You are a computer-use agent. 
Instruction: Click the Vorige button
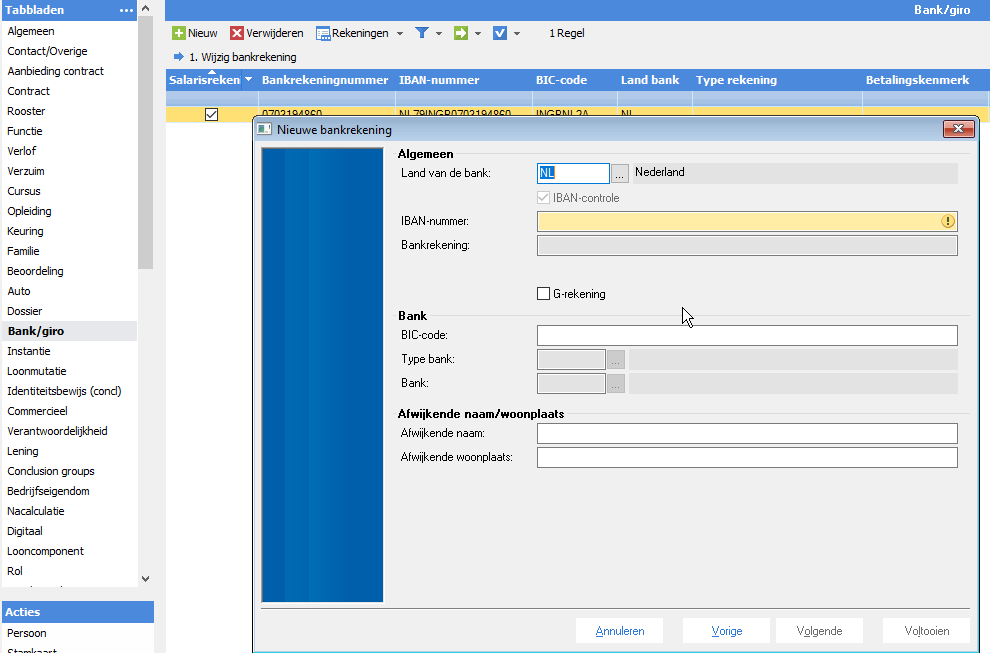[726, 631]
